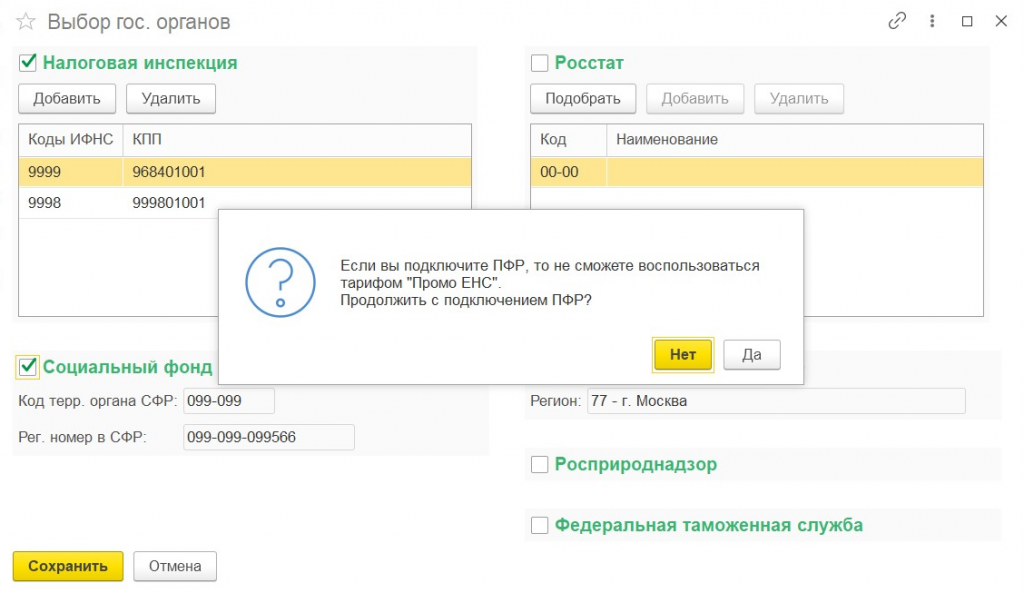This screenshot has width=1024, height=593.
Task: Add window to favorites with star icon
Action: click(x=25, y=22)
